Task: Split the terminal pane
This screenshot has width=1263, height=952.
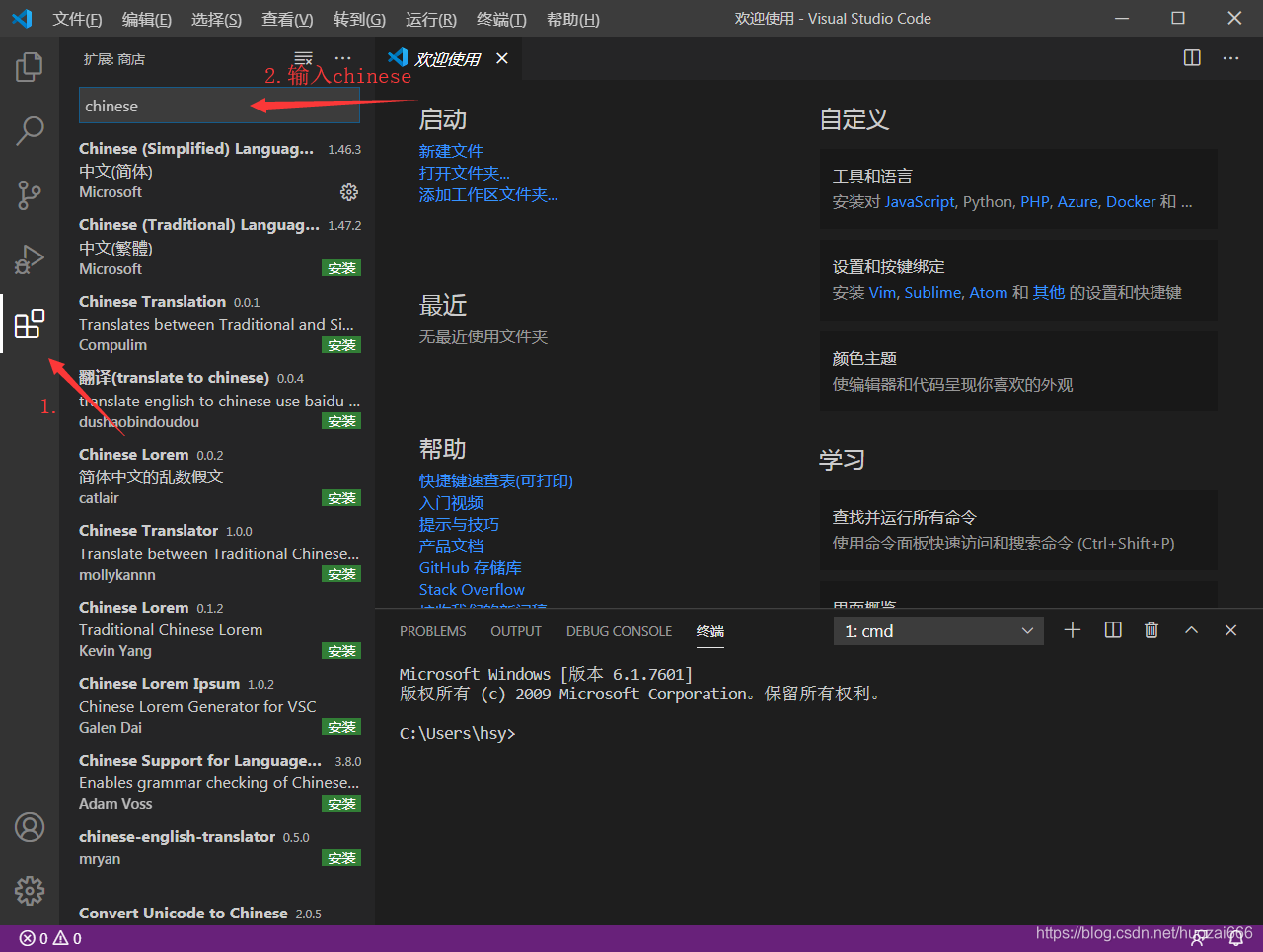Action: click(1113, 630)
